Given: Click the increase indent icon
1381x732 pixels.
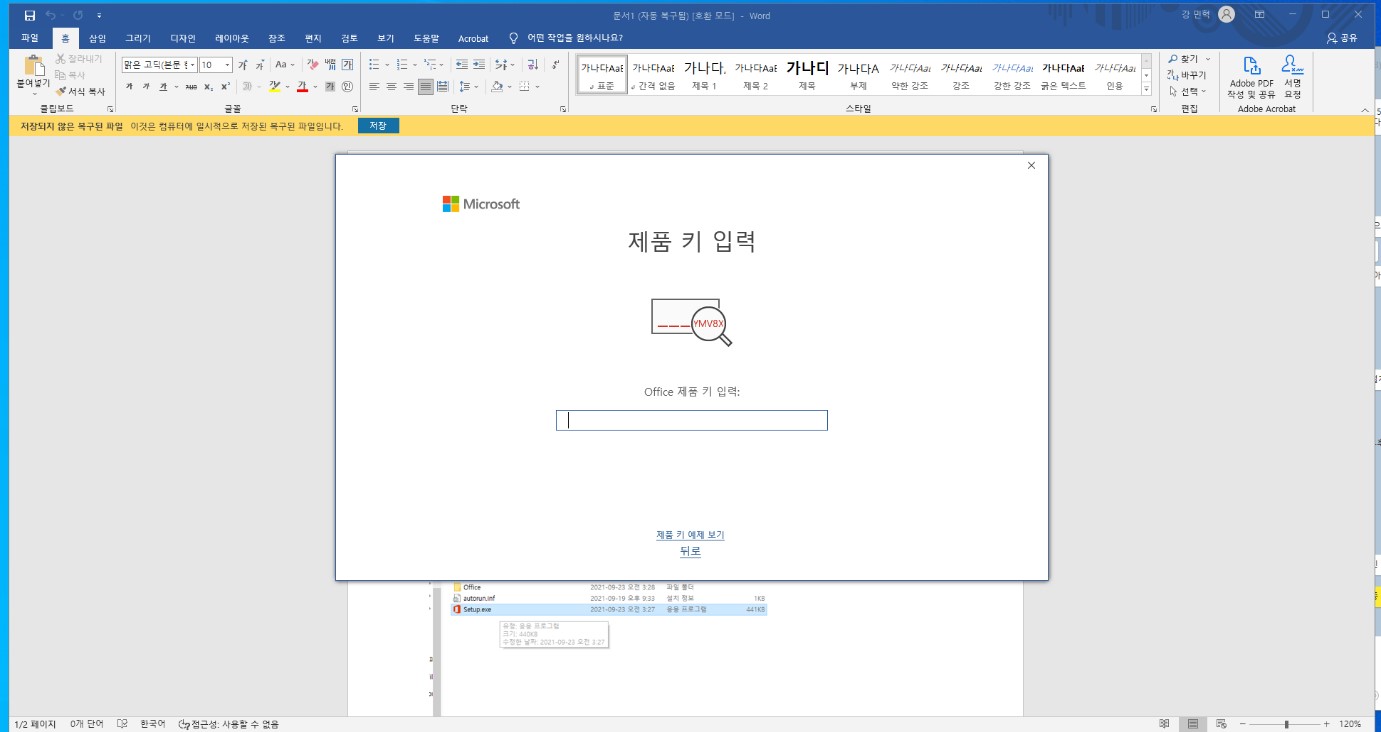Looking at the screenshot, I should [480, 65].
